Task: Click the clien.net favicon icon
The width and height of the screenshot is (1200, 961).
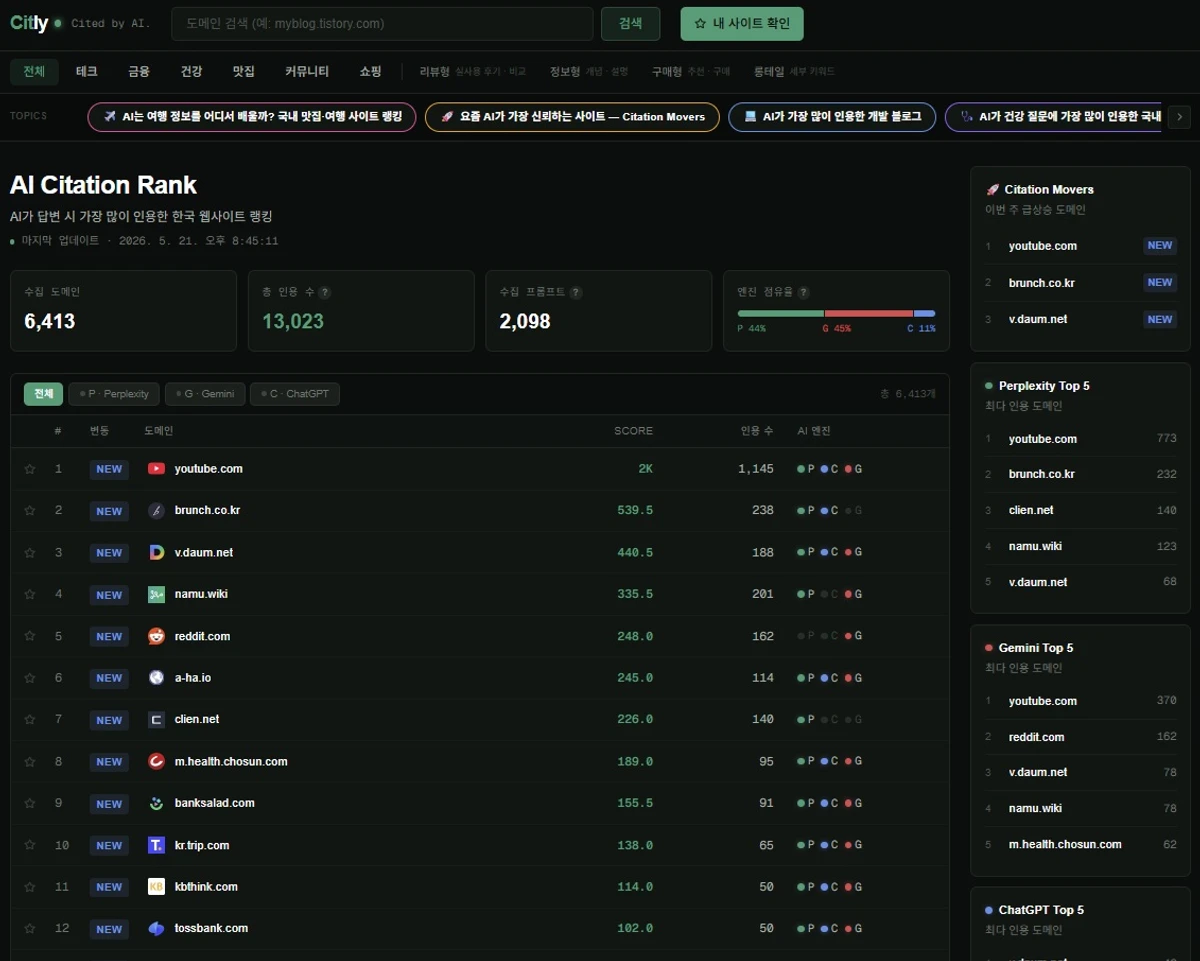Action: (x=156, y=719)
